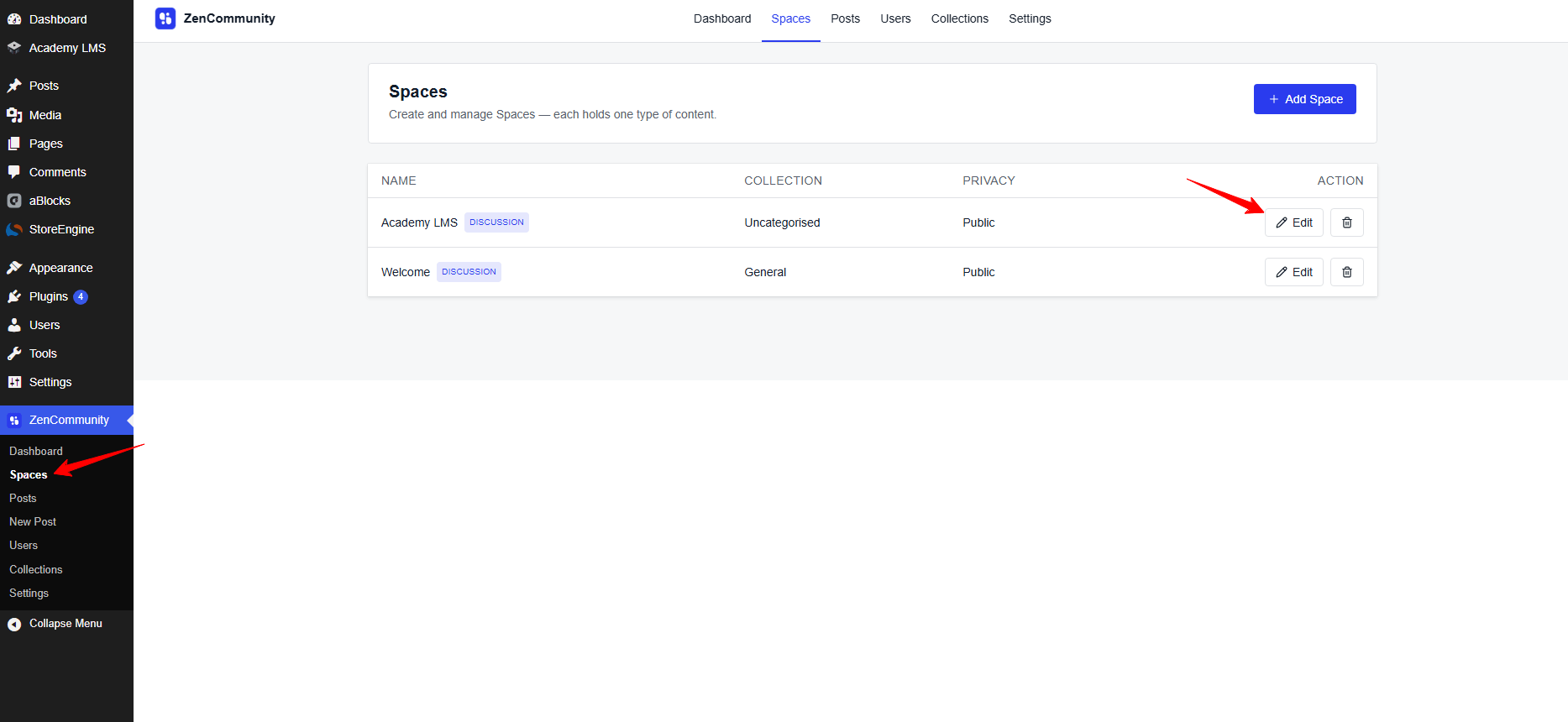The image size is (1568, 722).
Task: Click the Pages icon in sidebar
Action: click(14, 144)
